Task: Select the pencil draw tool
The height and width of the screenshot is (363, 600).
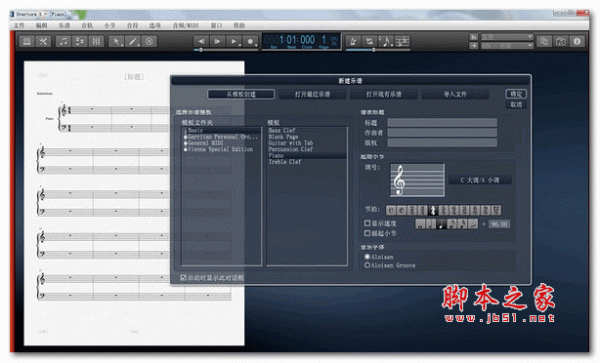Action: click(133, 41)
